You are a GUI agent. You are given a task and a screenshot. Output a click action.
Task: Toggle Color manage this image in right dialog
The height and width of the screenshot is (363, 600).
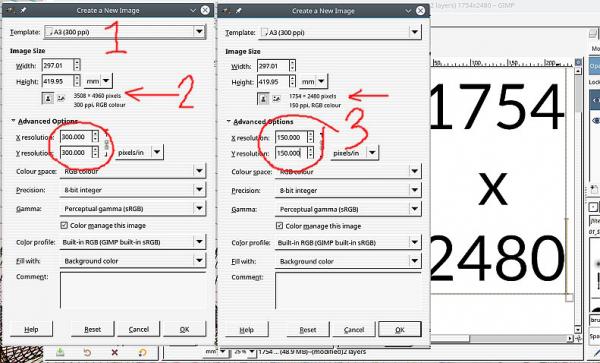tap(279, 226)
